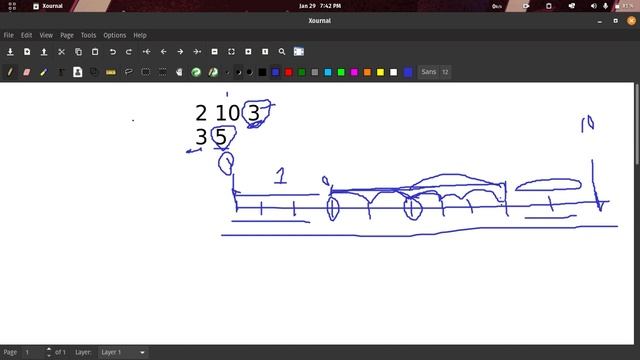
Task: Select the Text tool
Action: pos(61,72)
